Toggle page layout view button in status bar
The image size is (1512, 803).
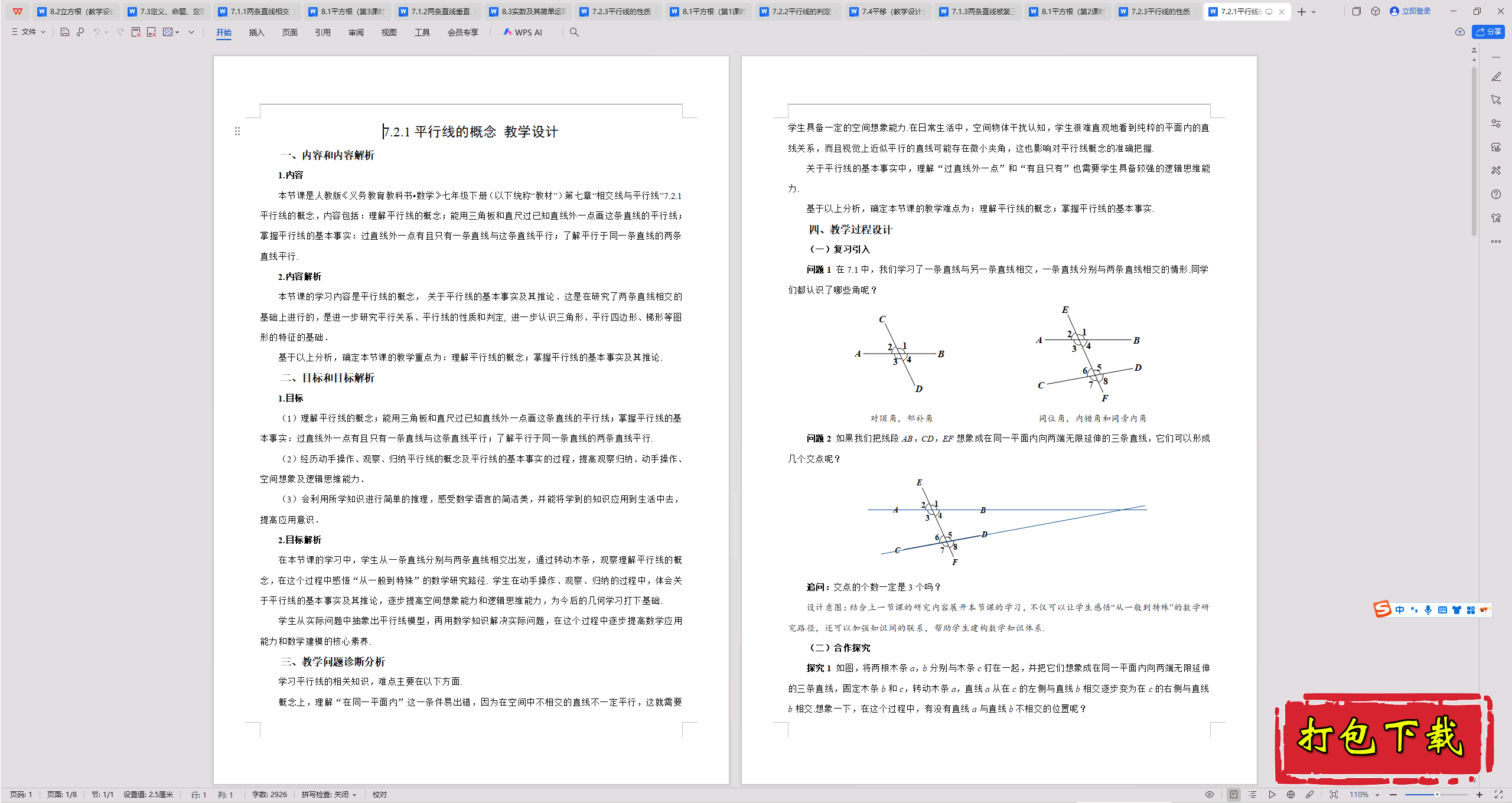(x=1234, y=795)
